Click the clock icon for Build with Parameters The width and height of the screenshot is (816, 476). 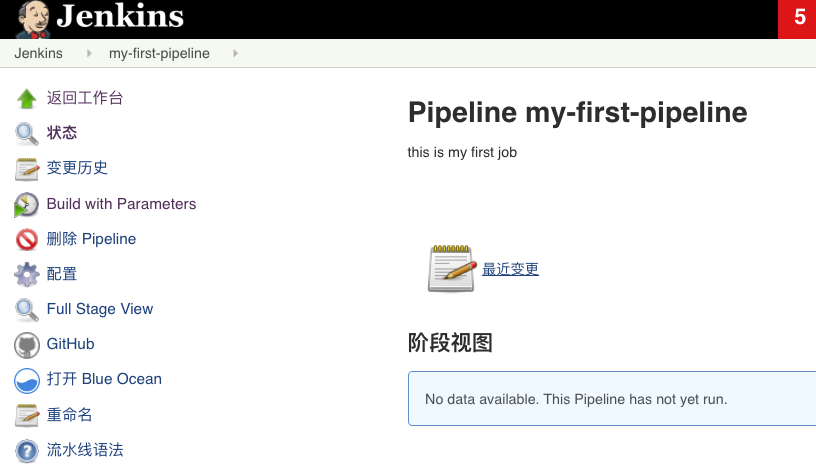tap(27, 204)
